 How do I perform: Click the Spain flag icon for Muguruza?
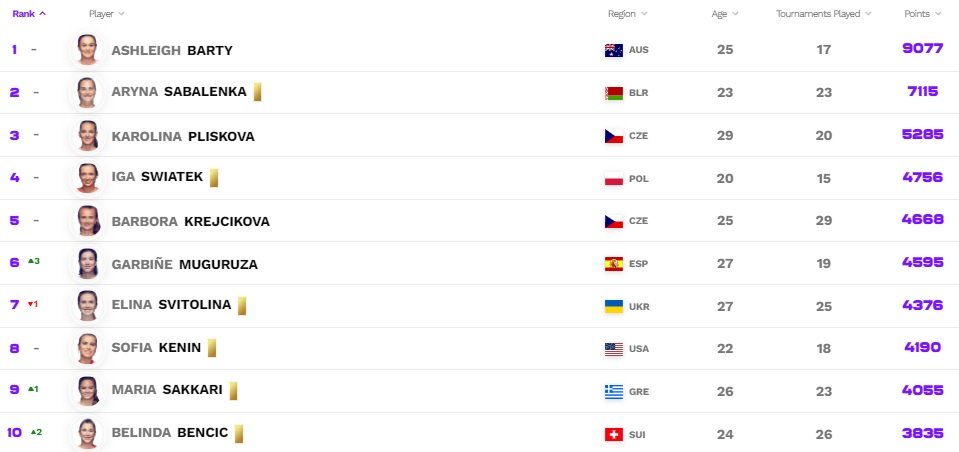click(x=614, y=264)
